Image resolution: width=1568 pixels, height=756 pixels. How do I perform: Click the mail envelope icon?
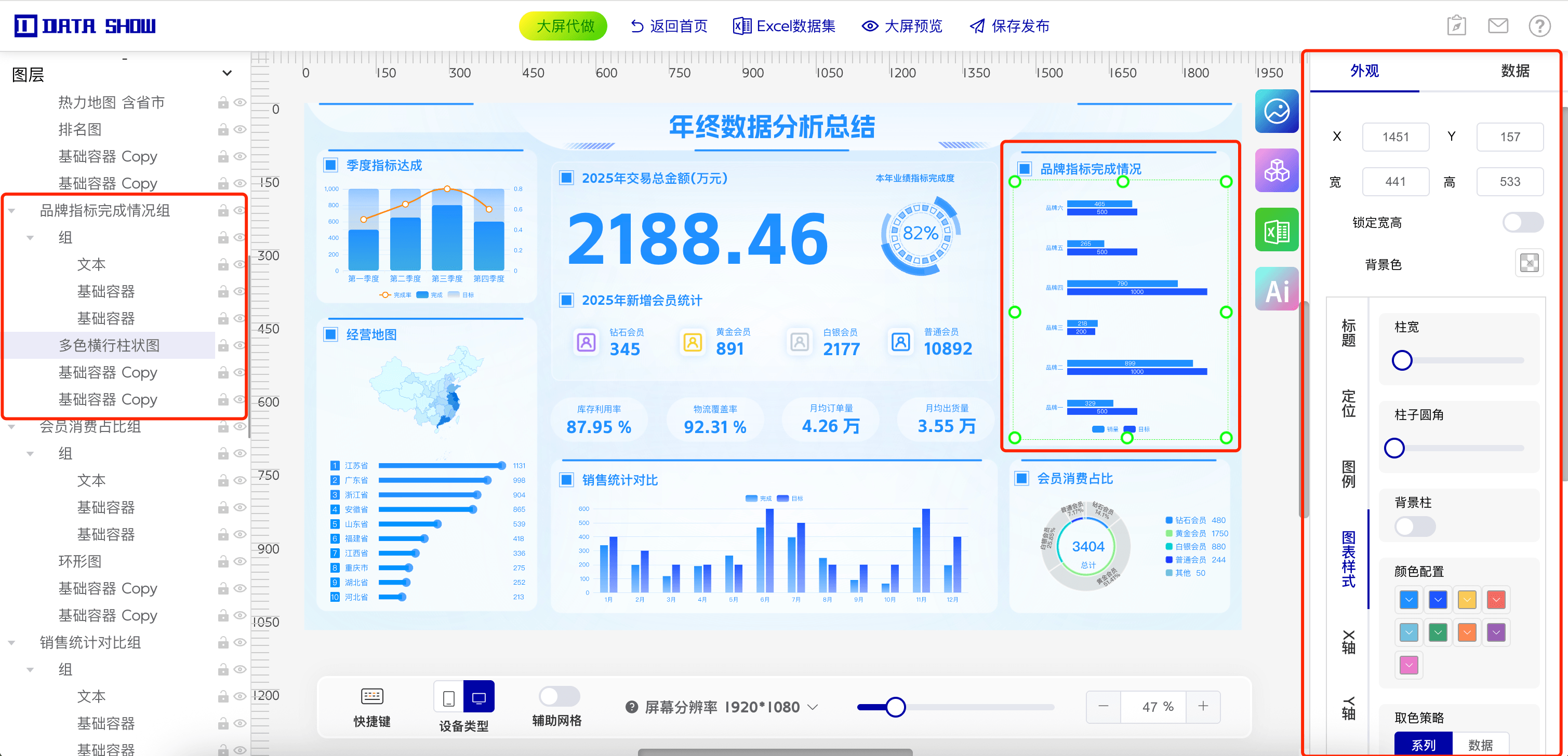tap(1497, 26)
